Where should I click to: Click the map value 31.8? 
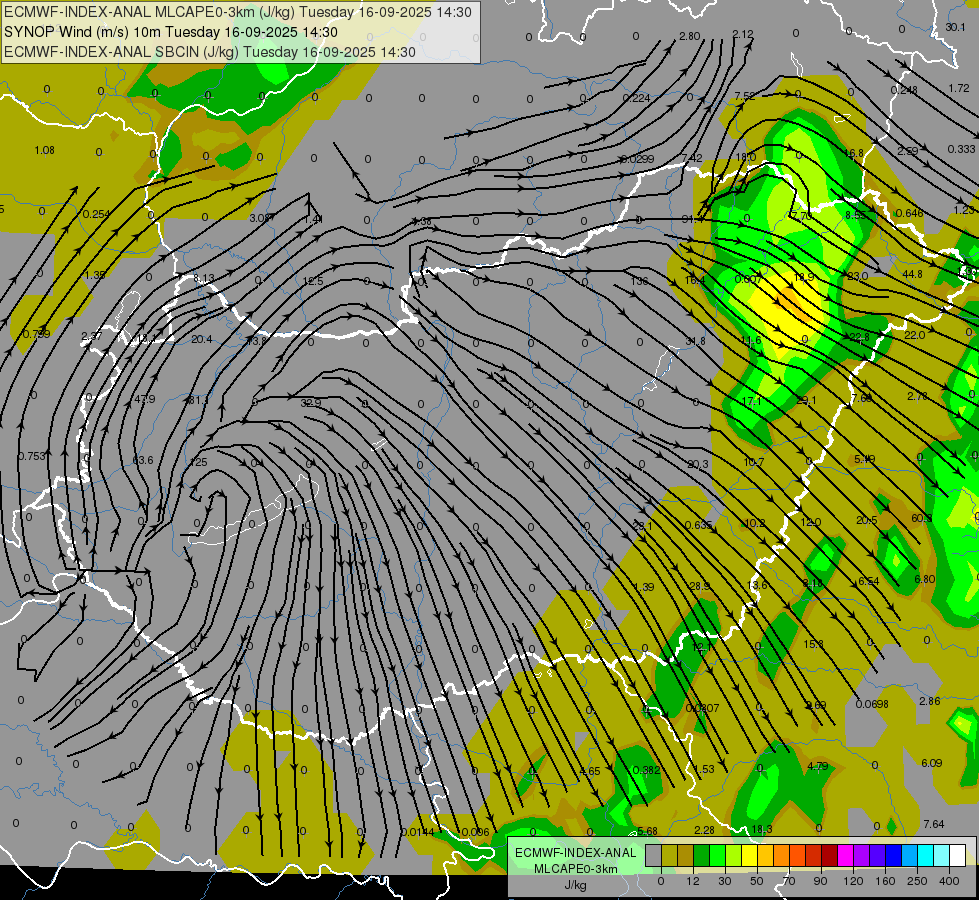(696, 341)
